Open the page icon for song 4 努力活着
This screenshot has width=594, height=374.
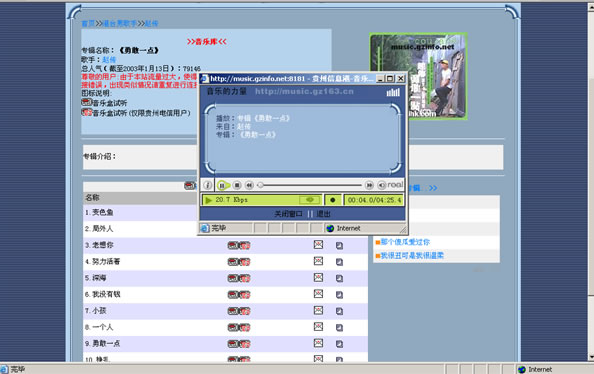339,262
